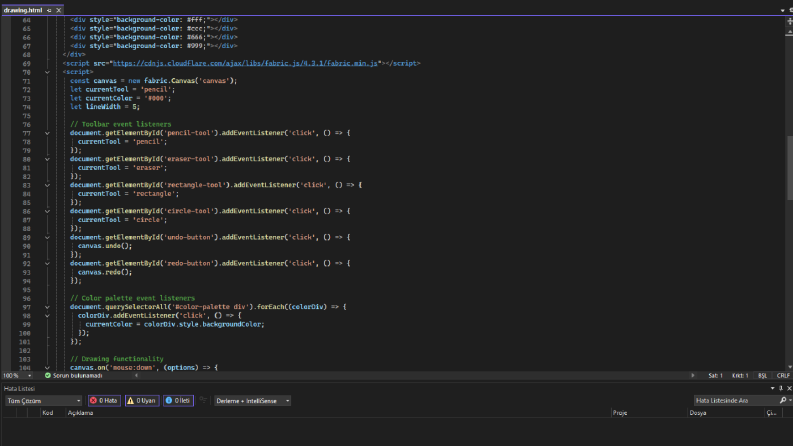
Task: Collapse the redo-button listener at line 92
Action: click(47, 263)
